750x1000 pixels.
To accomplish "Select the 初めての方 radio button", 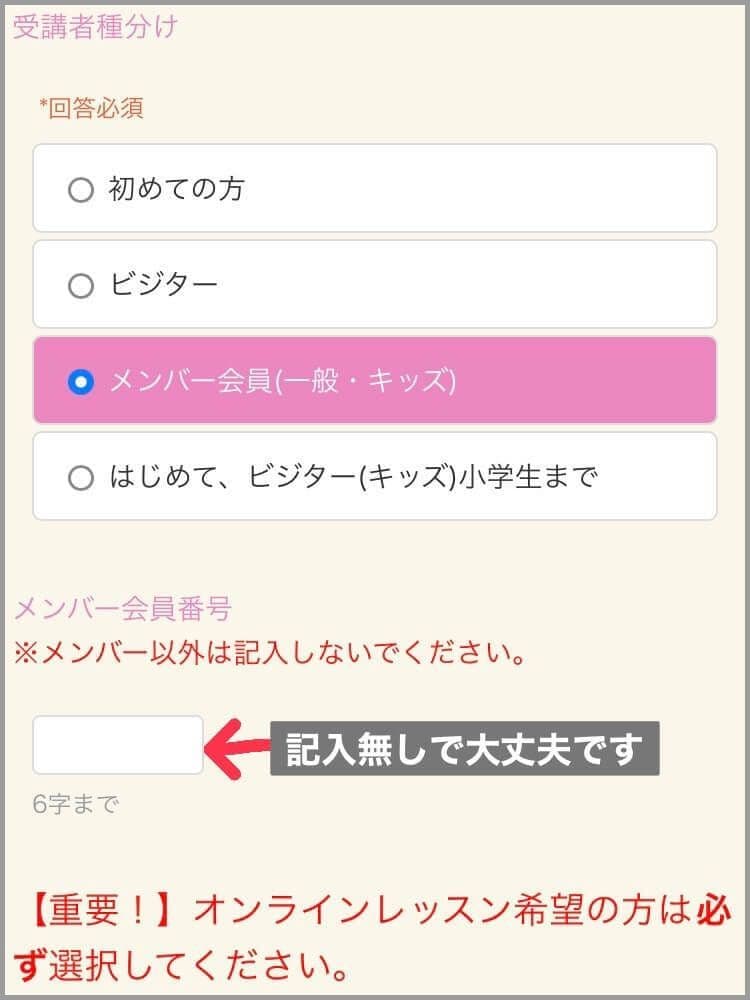I will (x=81, y=190).
